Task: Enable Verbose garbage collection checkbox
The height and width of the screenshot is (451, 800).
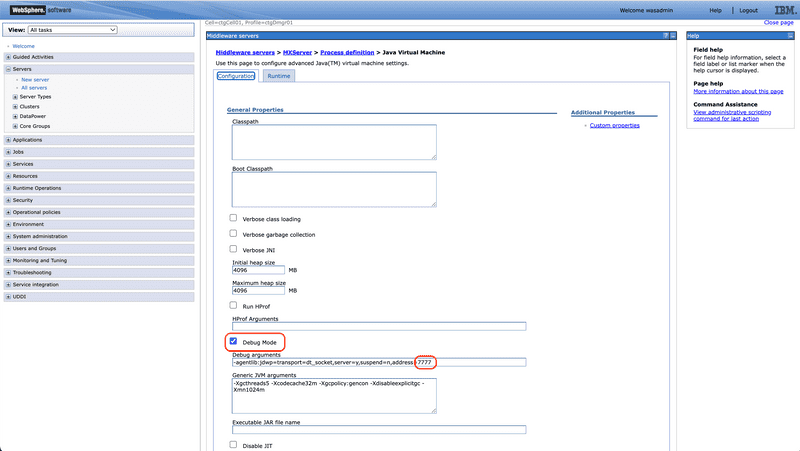Action: [x=233, y=233]
